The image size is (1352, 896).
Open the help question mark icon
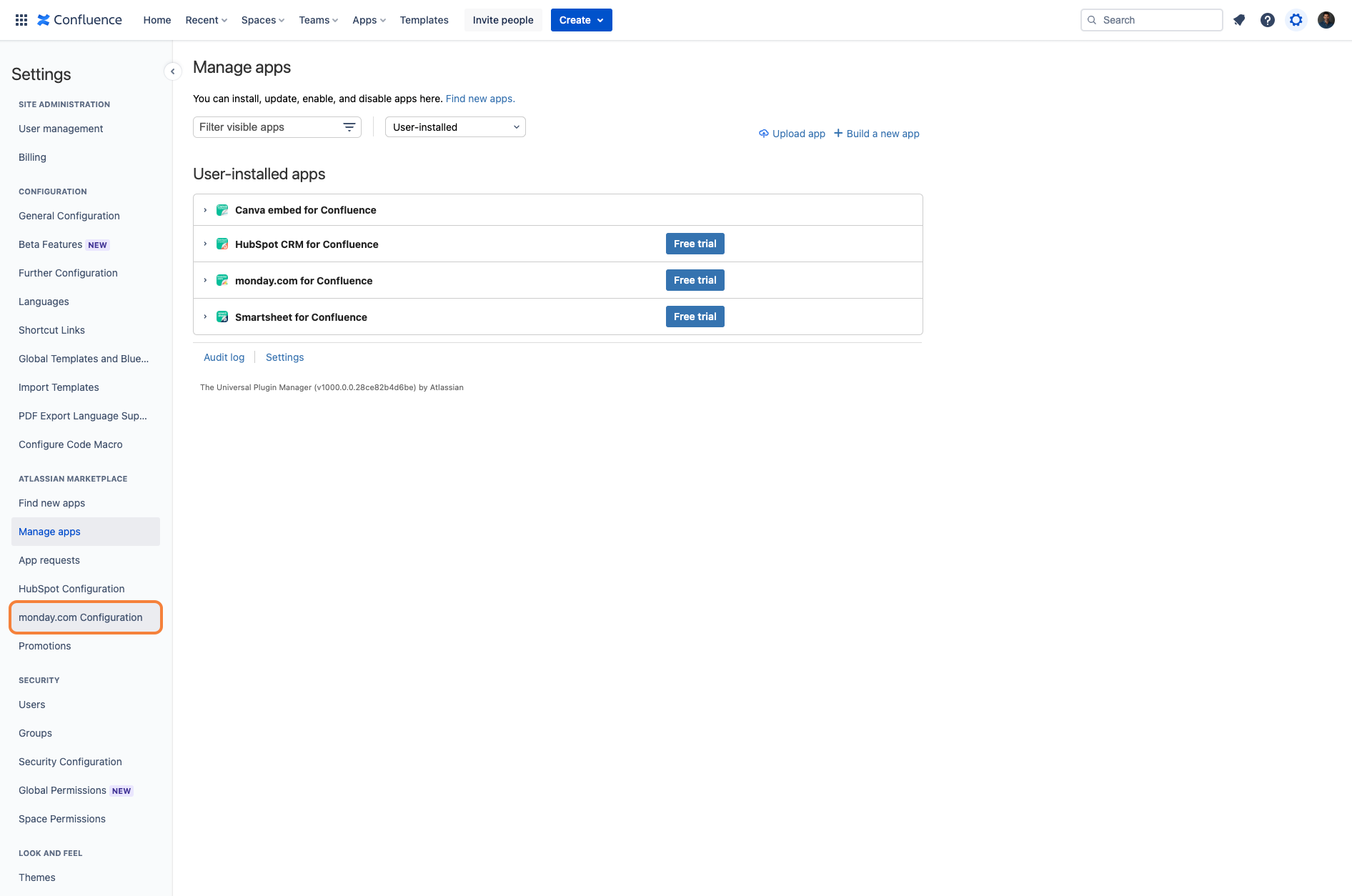tap(1268, 20)
